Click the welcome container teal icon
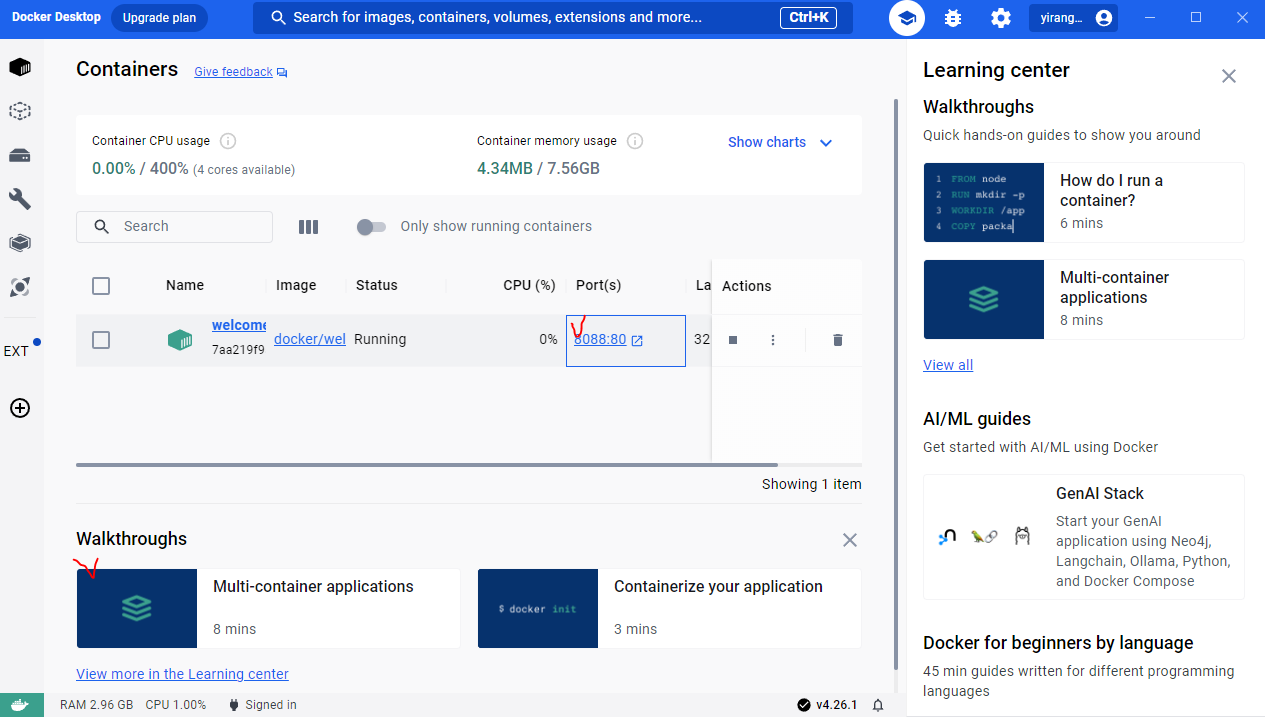 coord(180,340)
